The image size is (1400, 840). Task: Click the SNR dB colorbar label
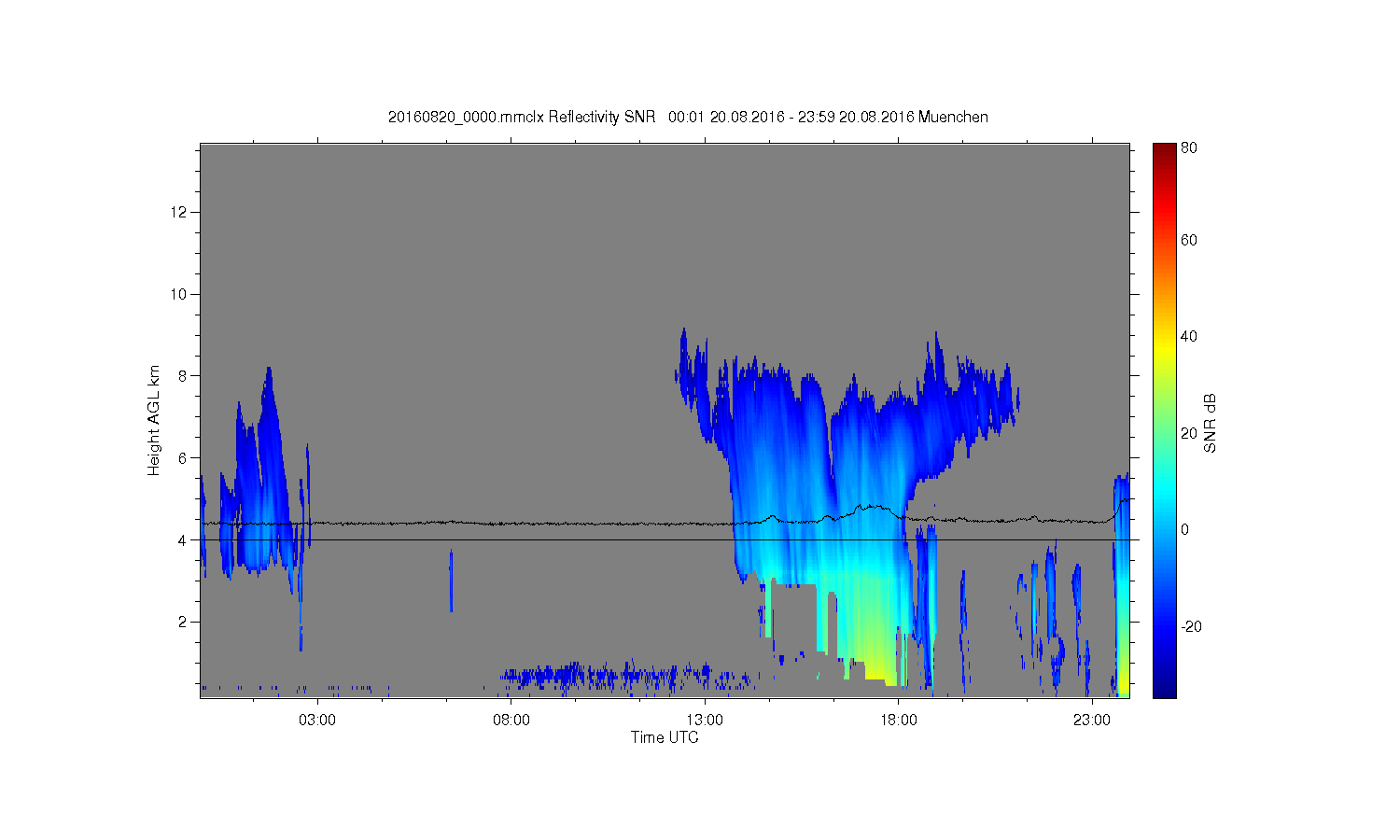click(1210, 423)
